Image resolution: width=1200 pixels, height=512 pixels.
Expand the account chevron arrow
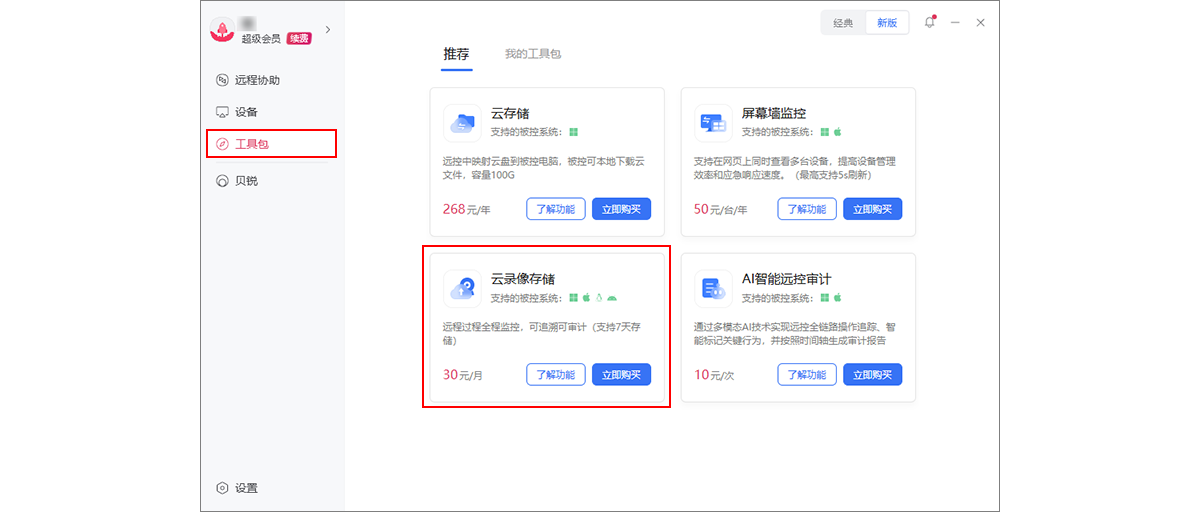[327, 30]
